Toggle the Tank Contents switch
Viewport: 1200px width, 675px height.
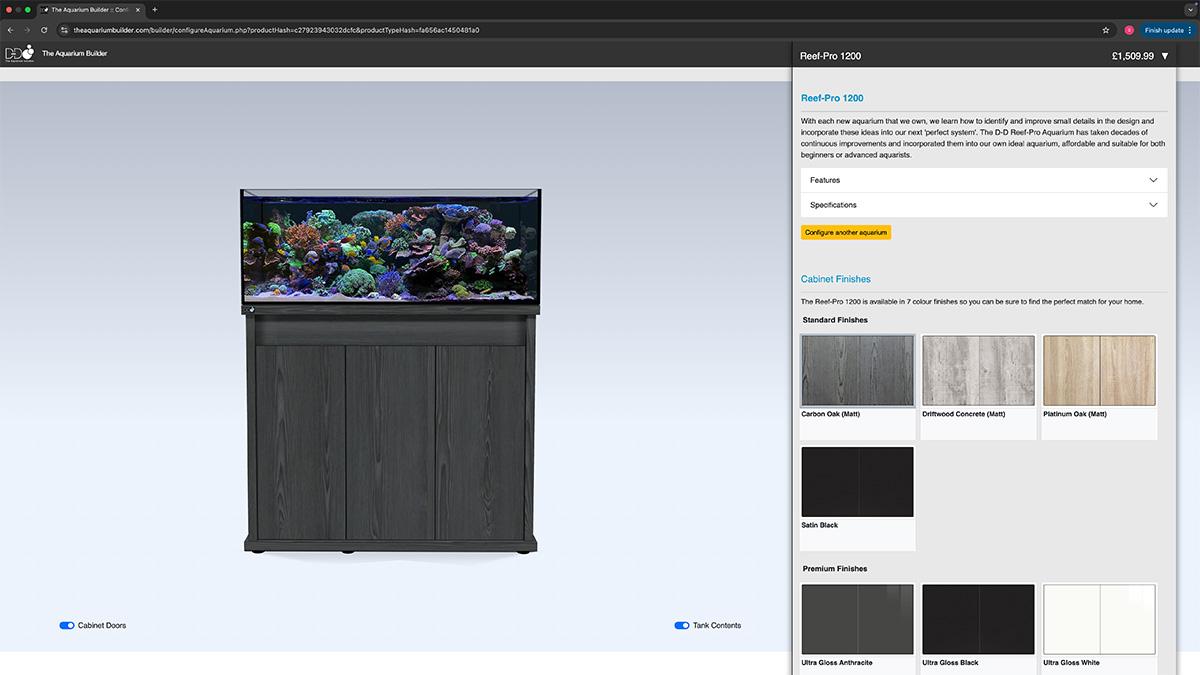point(682,626)
